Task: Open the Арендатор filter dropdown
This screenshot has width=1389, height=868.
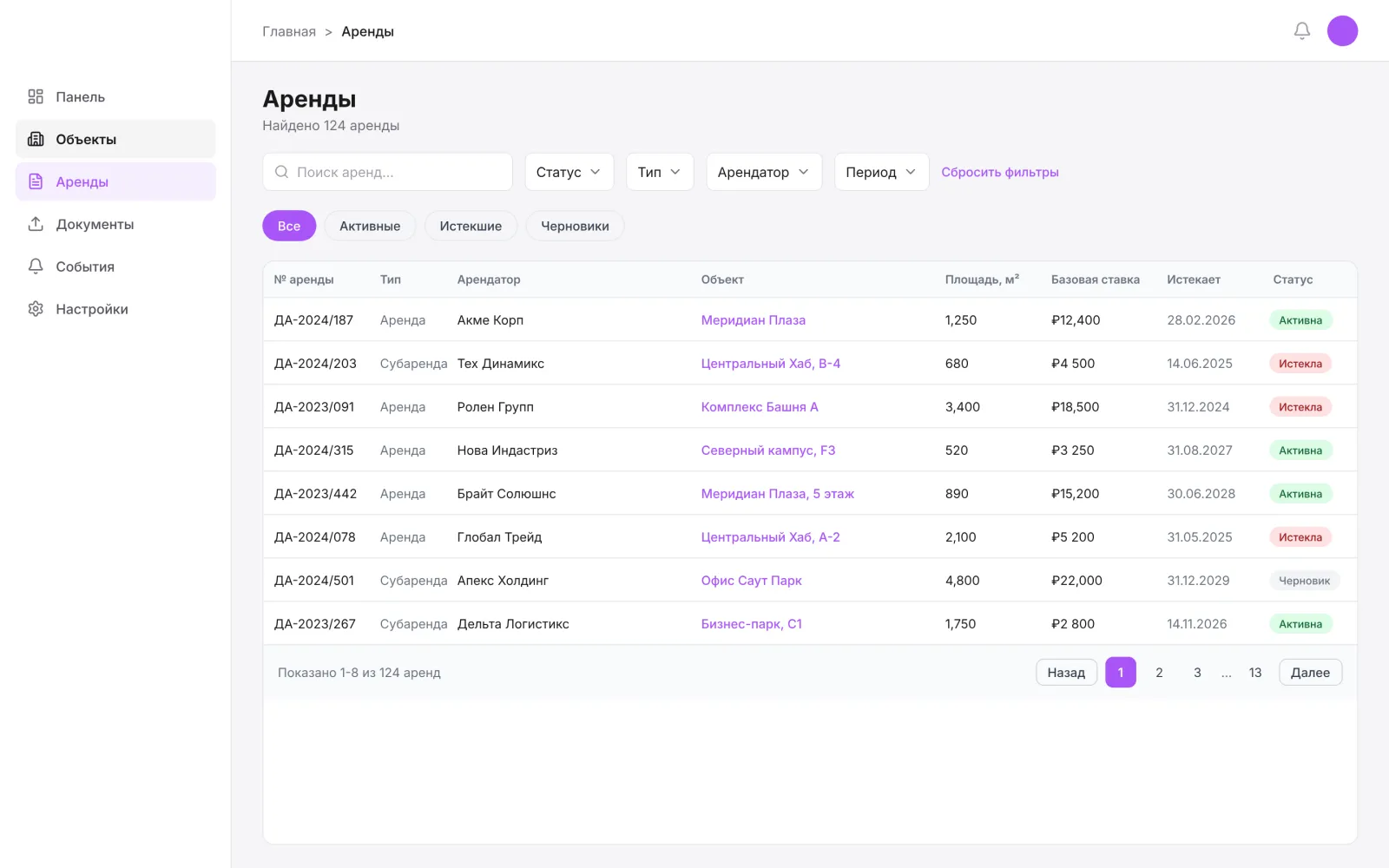Action: 764,172
